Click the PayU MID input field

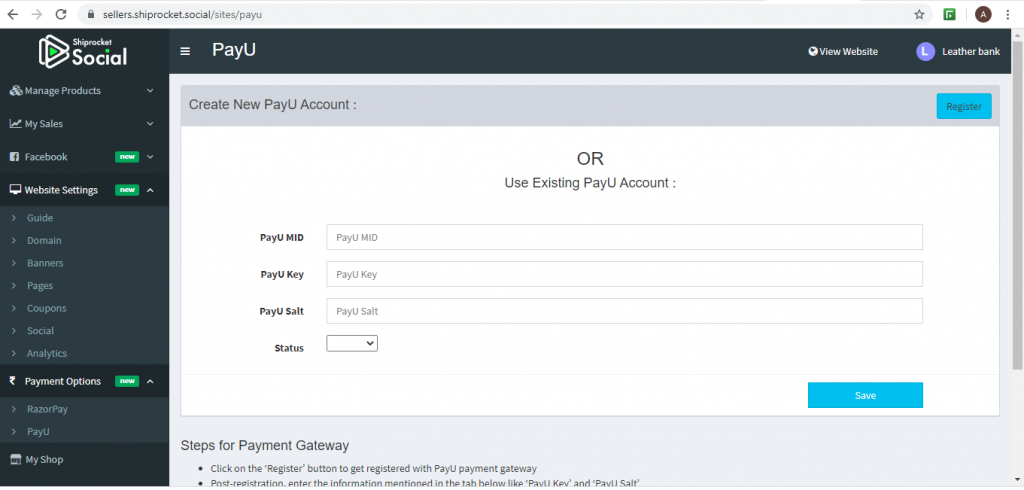(x=624, y=238)
